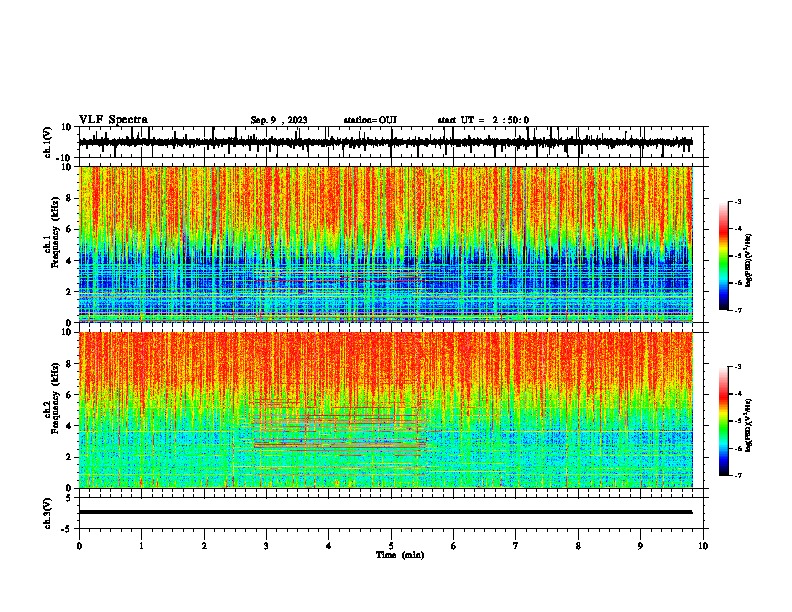Click the '-3' label on ch.1 color scale
The height and width of the screenshot is (612, 792).
(738, 201)
